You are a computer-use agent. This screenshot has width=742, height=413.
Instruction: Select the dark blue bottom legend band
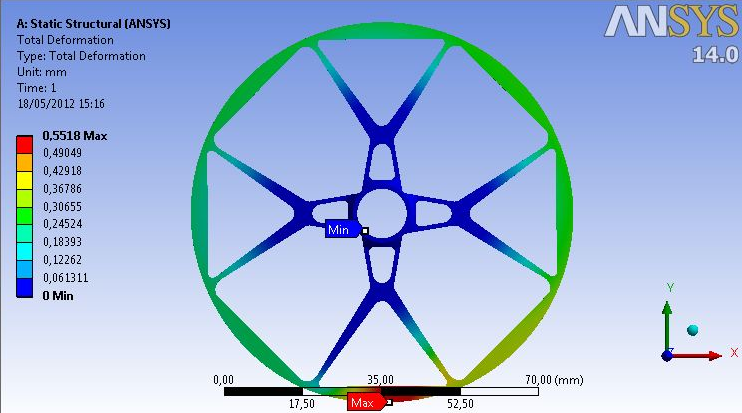(x=24, y=288)
